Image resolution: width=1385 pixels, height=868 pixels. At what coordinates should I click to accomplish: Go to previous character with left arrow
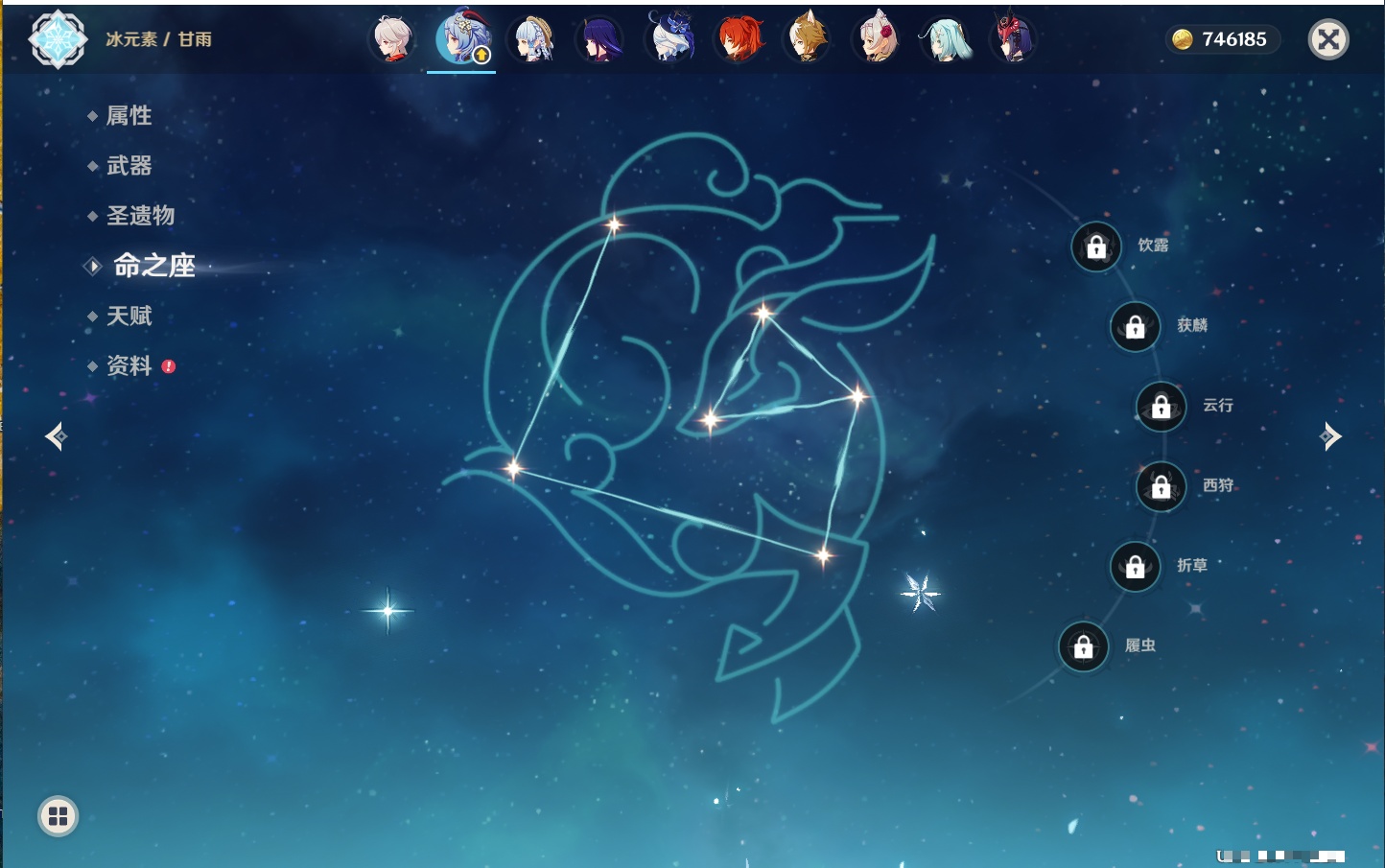tap(56, 436)
